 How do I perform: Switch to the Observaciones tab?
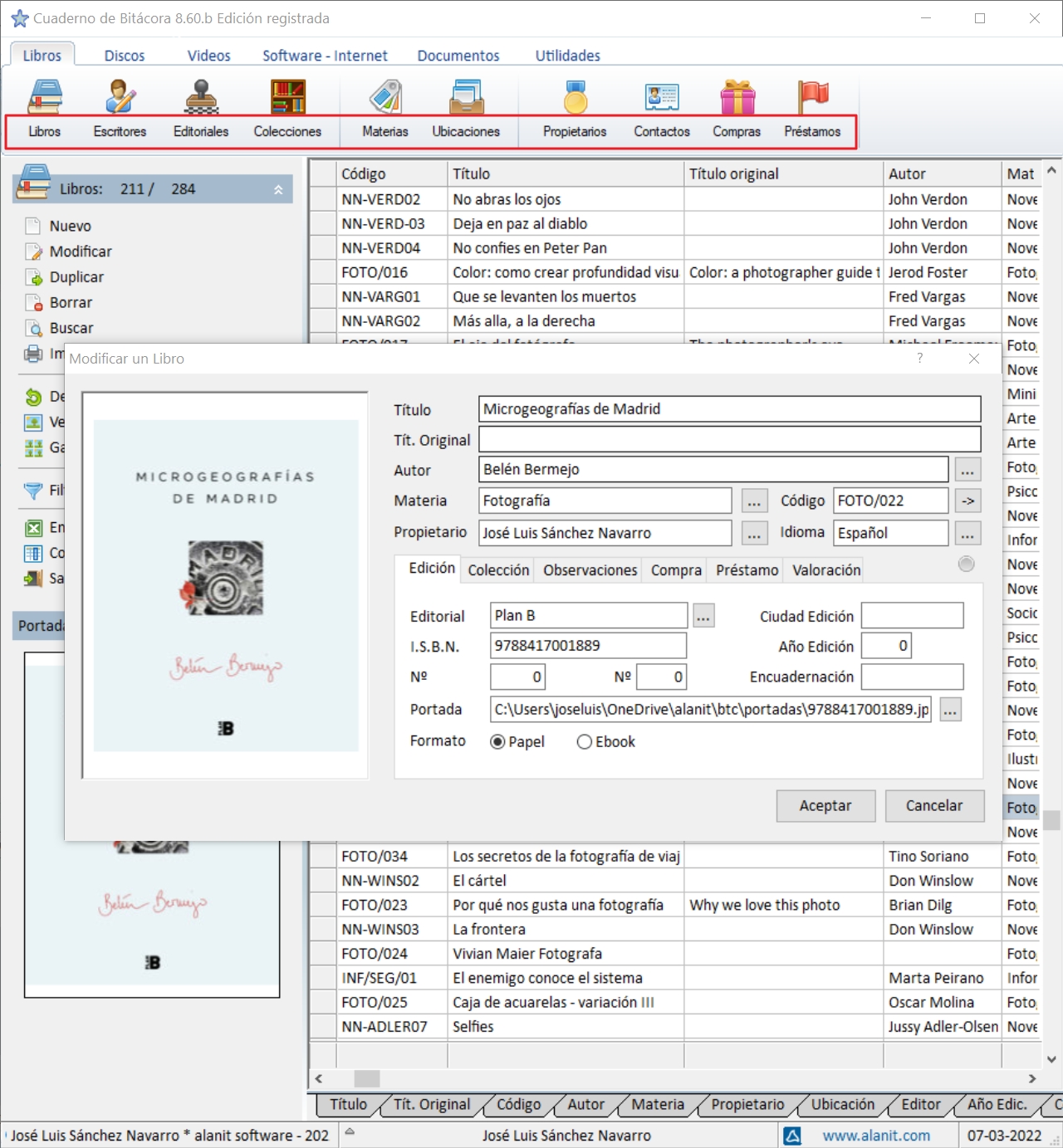coord(590,570)
